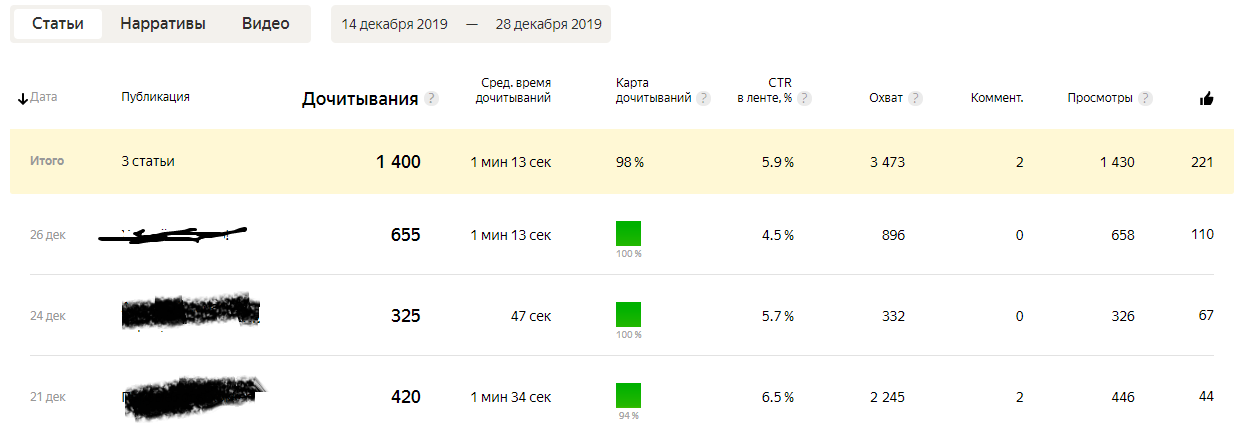Select the Видео tab
The height and width of the screenshot is (432, 1242).
coord(265,24)
